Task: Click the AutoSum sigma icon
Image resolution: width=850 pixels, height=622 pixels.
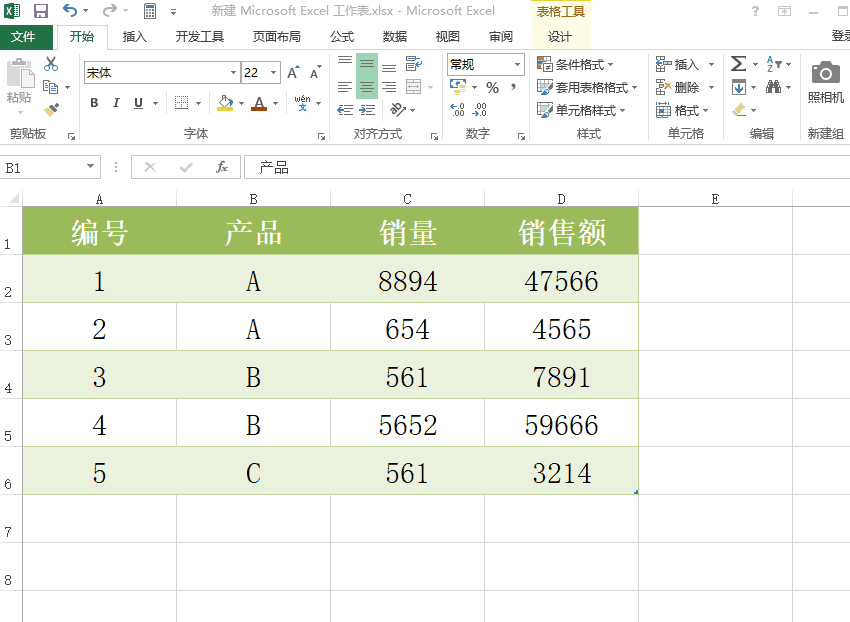Action: 738,62
